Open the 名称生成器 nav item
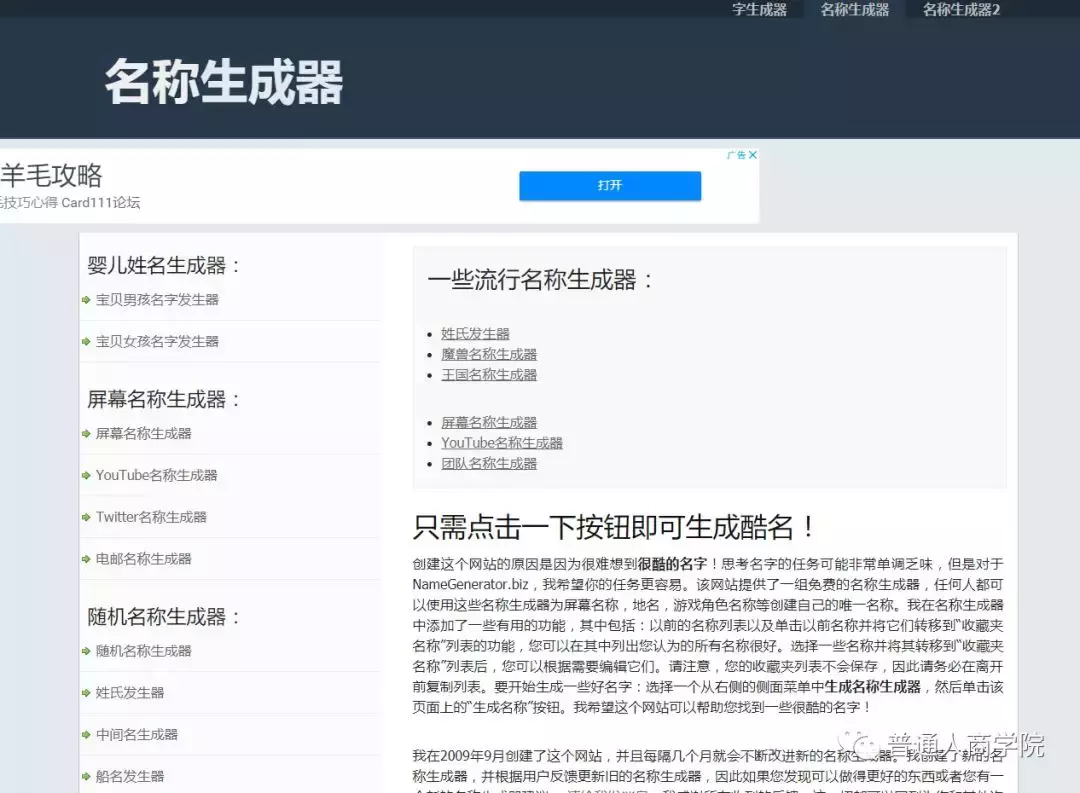 [x=856, y=10]
